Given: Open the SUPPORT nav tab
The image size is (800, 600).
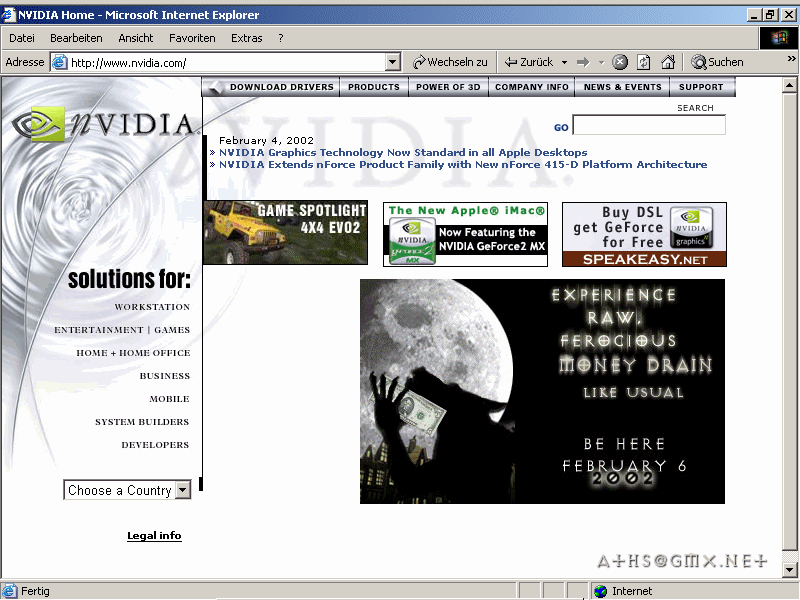Looking at the screenshot, I should coord(702,87).
